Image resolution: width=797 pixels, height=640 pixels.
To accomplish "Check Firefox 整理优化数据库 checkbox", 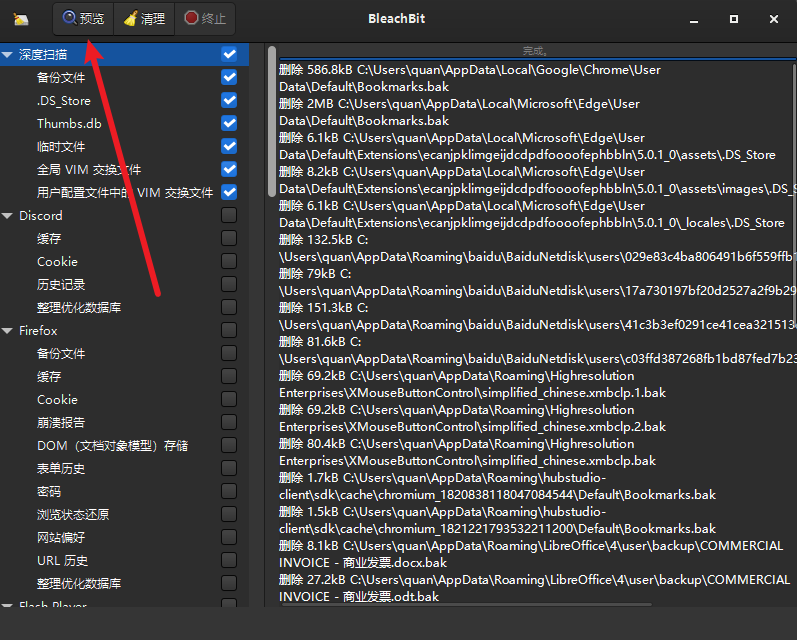I will pos(229,583).
